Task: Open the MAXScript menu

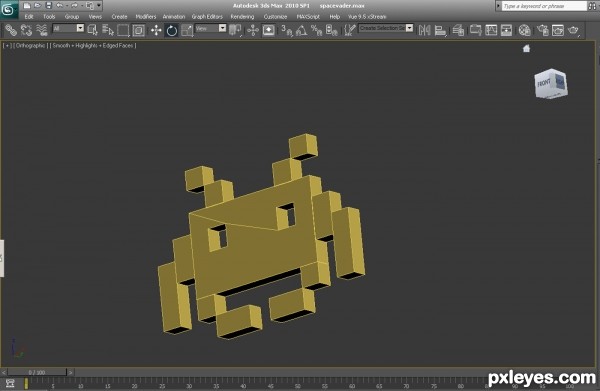Action: [308, 17]
